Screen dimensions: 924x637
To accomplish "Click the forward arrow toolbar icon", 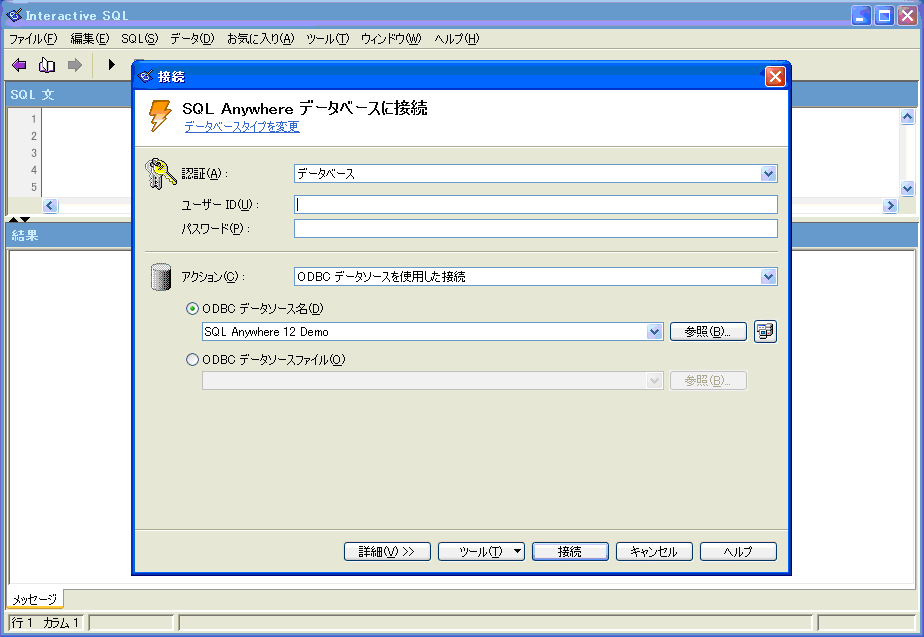I will point(74,65).
